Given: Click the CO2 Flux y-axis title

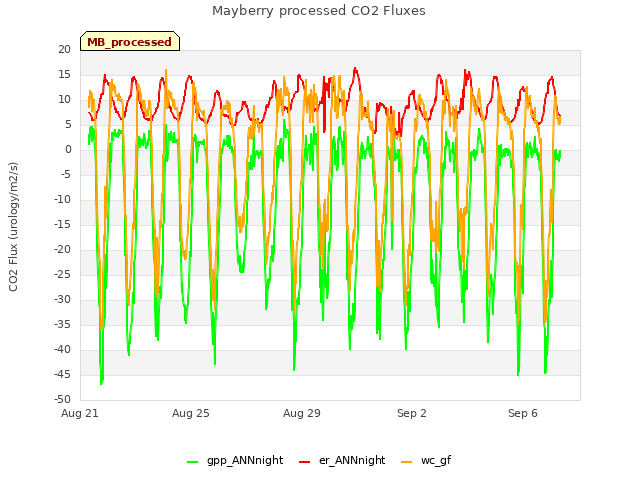Looking at the screenshot, I should [13, 227].
